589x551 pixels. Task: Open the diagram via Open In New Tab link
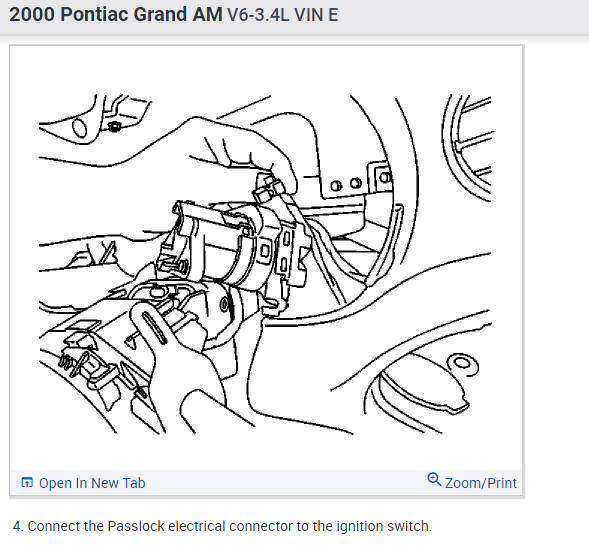92,483
